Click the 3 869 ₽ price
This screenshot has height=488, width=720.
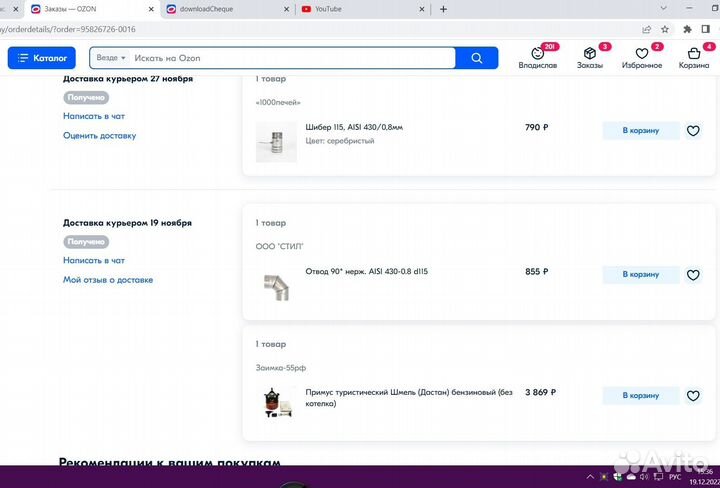540,393
